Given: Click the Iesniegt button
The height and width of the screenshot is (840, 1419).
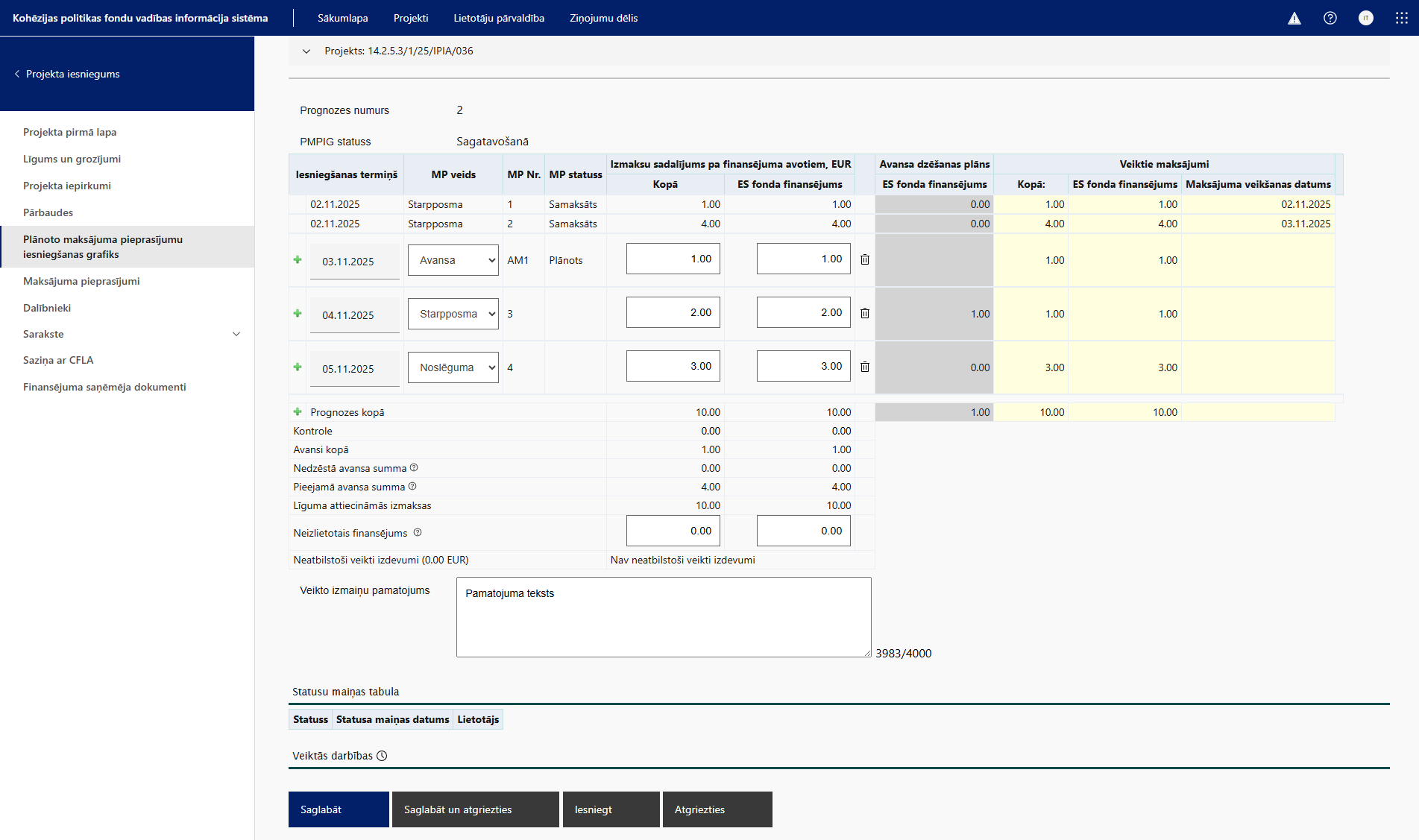Looking at the screenshot, I should click(x=611, y=809).
